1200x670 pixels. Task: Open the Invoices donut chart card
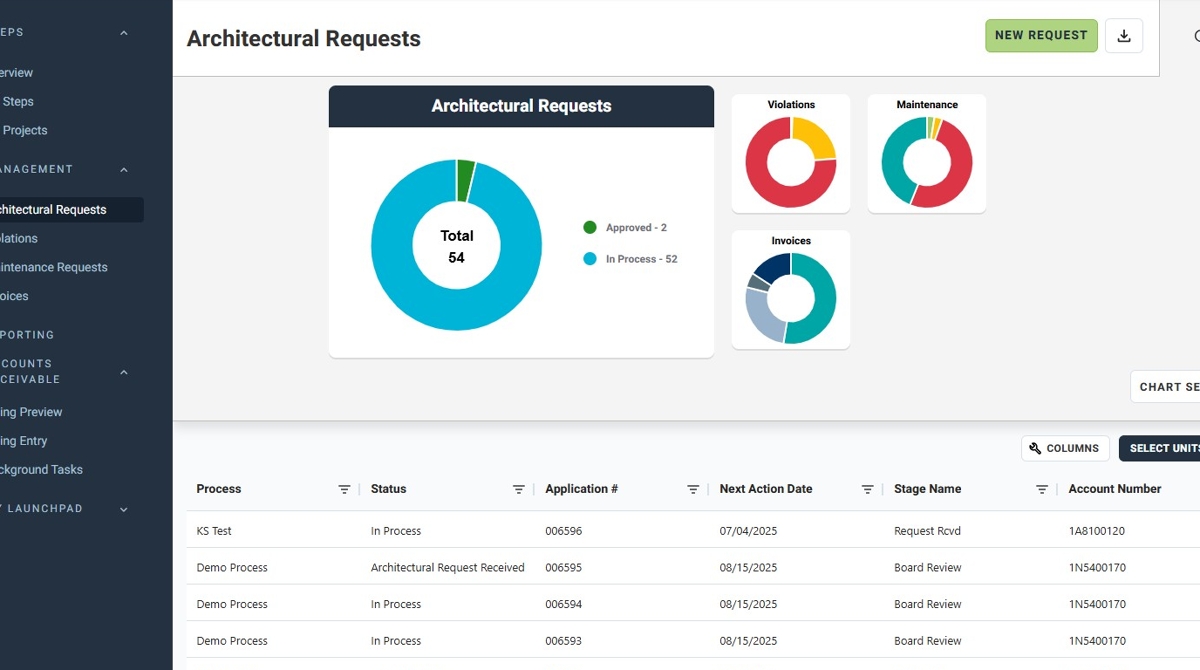[791, 290]
